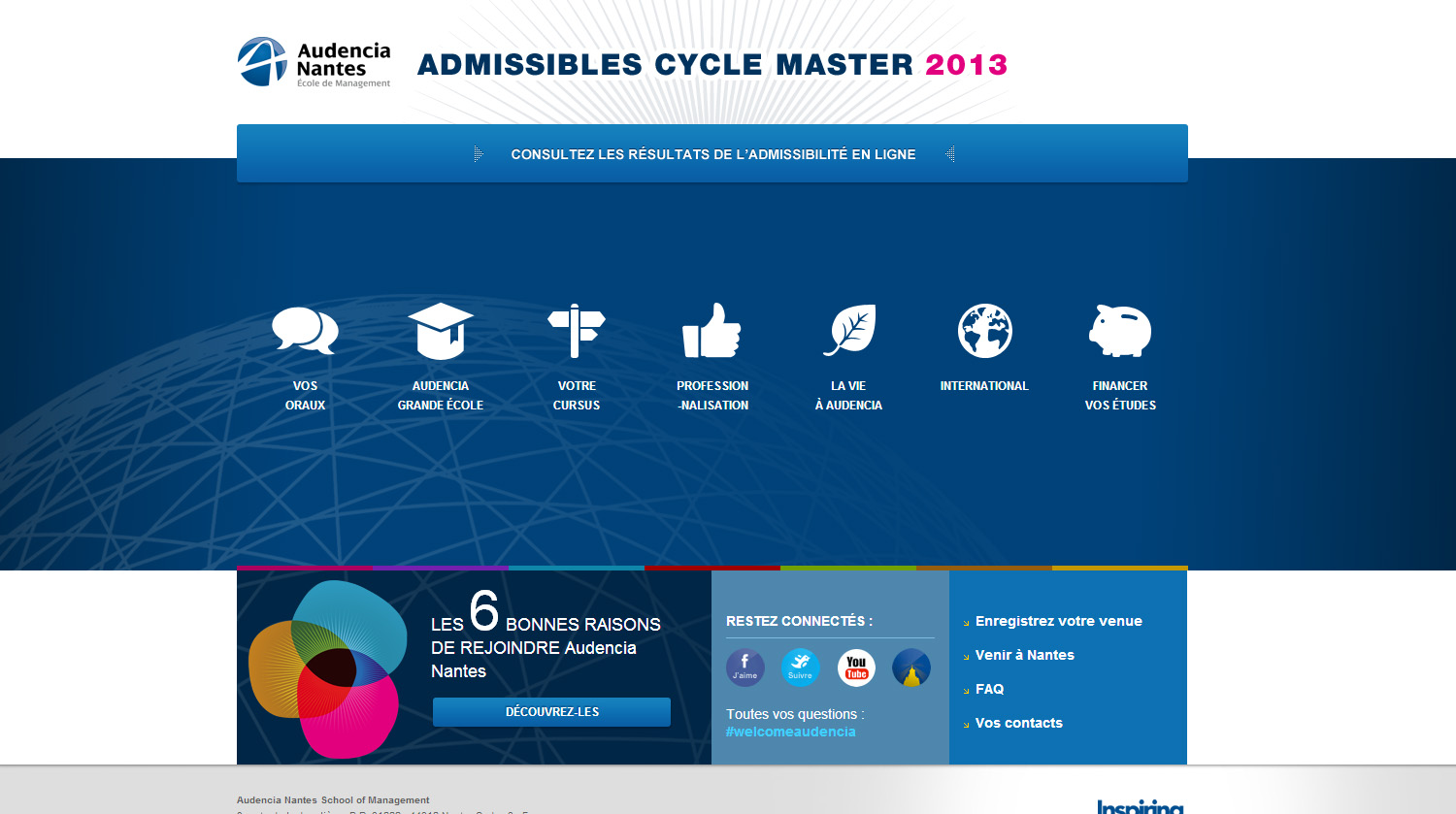Click Audencia Nantes School of Management footer text
Screen dimensions: 1456x814
pyautogui.click(x=333, y=800)
